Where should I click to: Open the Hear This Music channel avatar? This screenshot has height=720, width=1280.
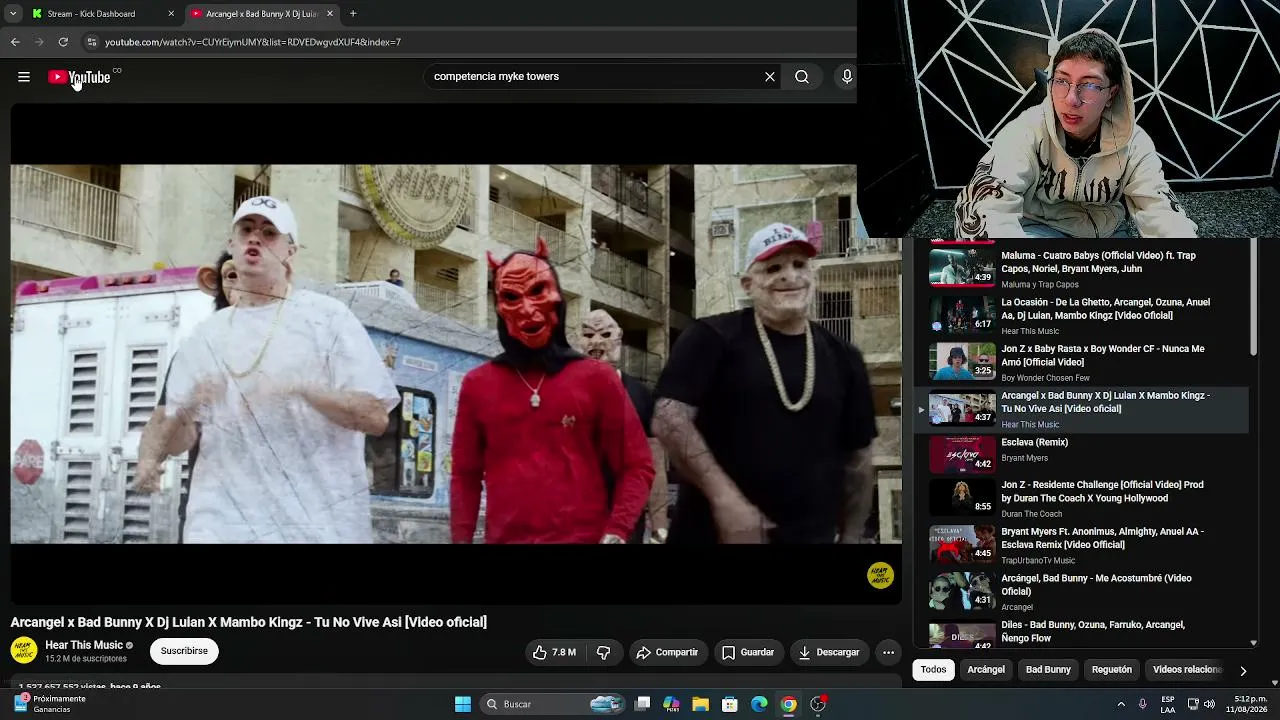tap(24, 651)
